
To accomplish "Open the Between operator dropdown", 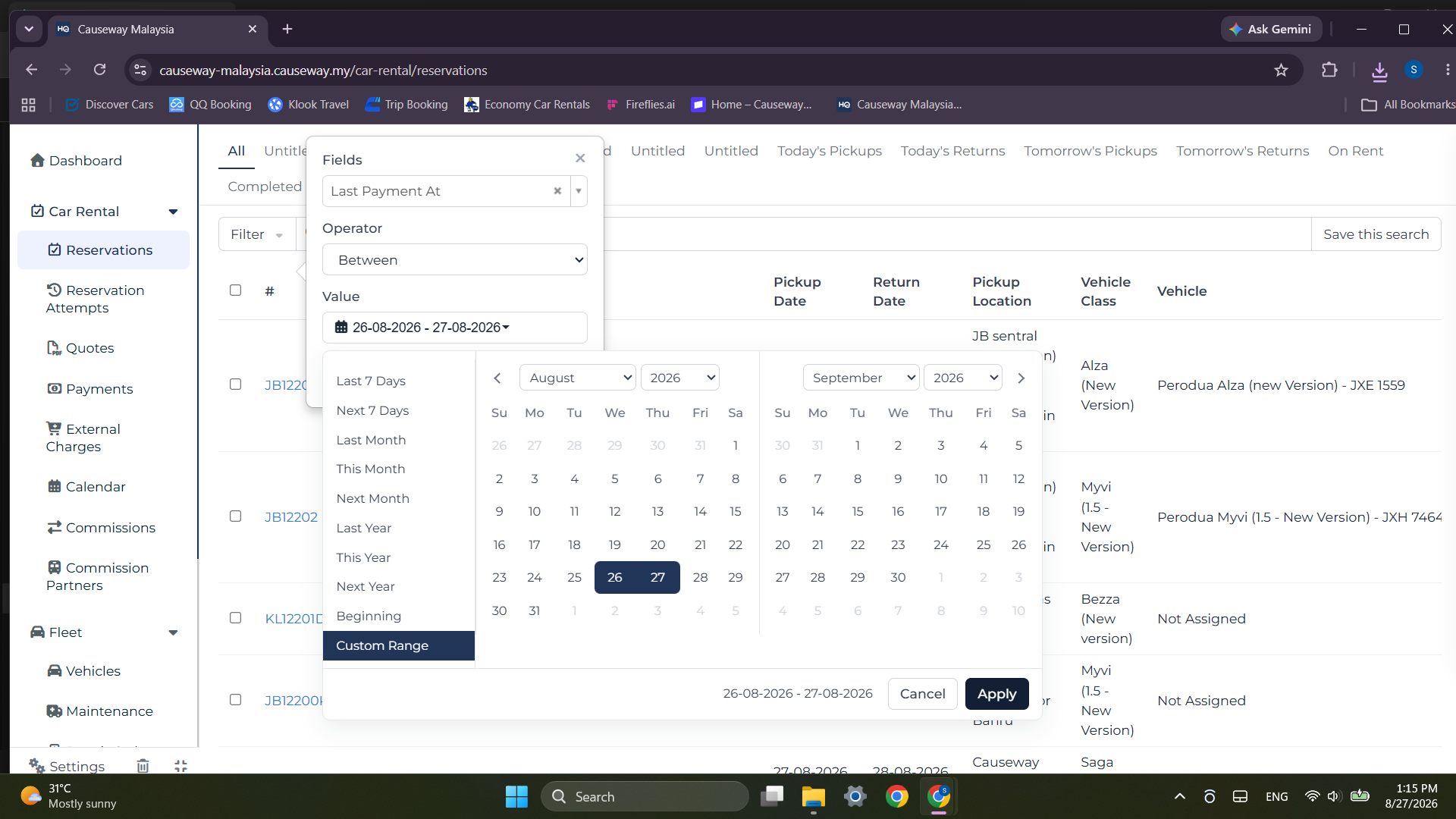I will 455,259.
